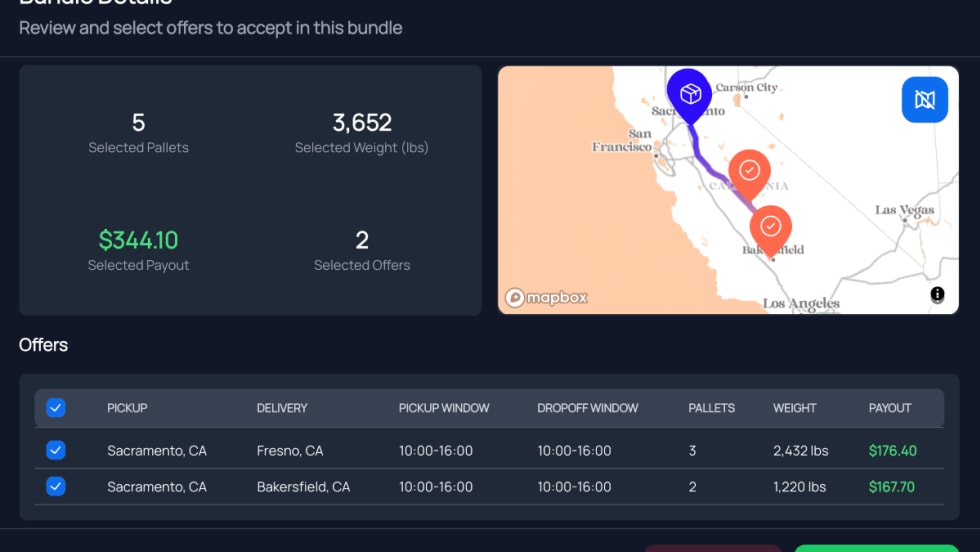
Task: Click the DROPOFF WINDOW column header
Action: [588, 408]
